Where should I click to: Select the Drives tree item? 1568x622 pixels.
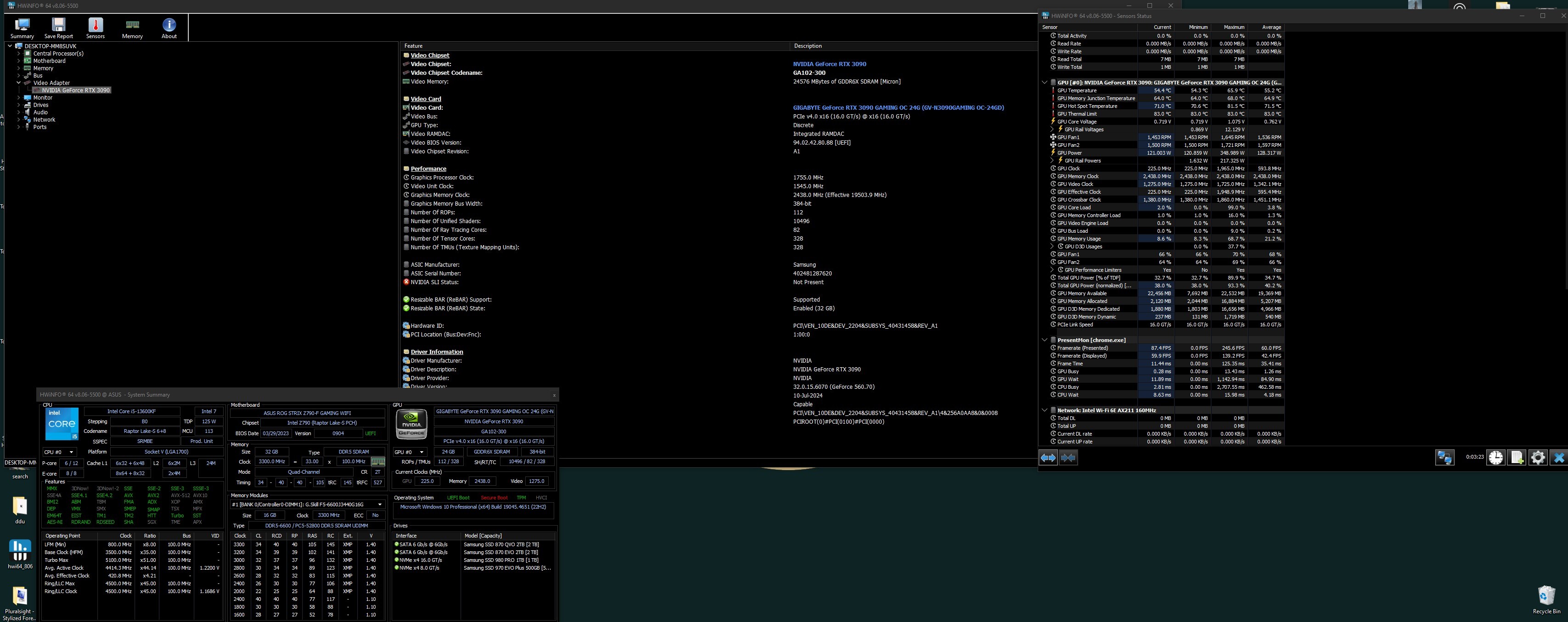click(41, 105)
